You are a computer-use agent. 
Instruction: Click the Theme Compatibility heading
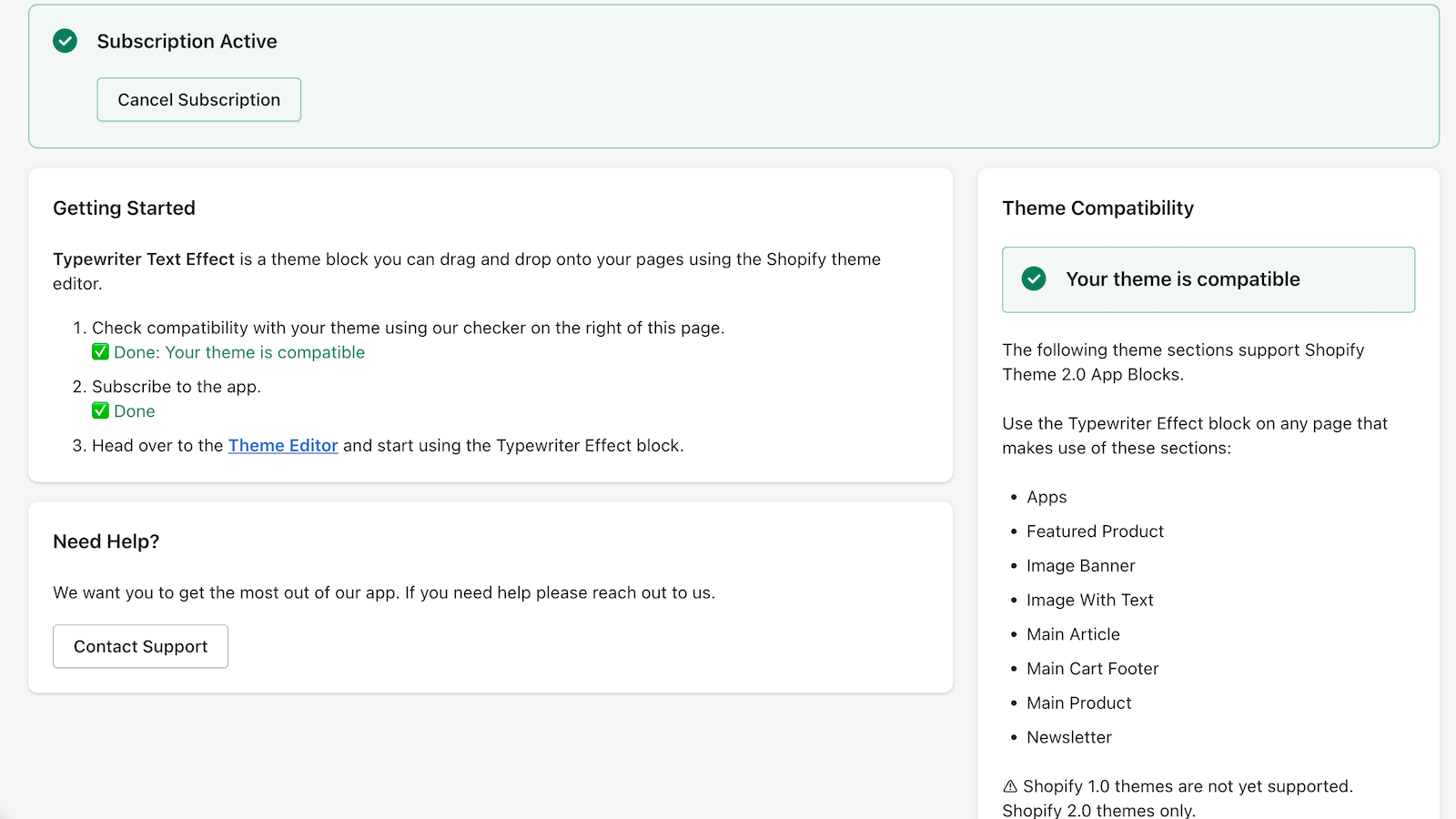(x=1097, y=208)
